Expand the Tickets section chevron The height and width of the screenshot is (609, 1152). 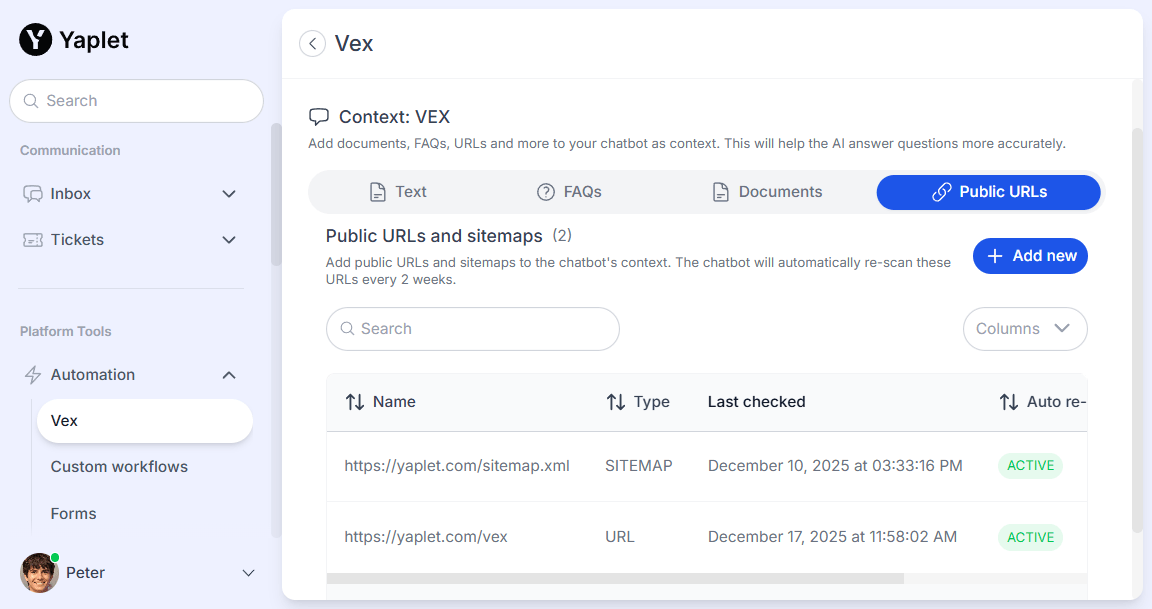coord(229,240)
